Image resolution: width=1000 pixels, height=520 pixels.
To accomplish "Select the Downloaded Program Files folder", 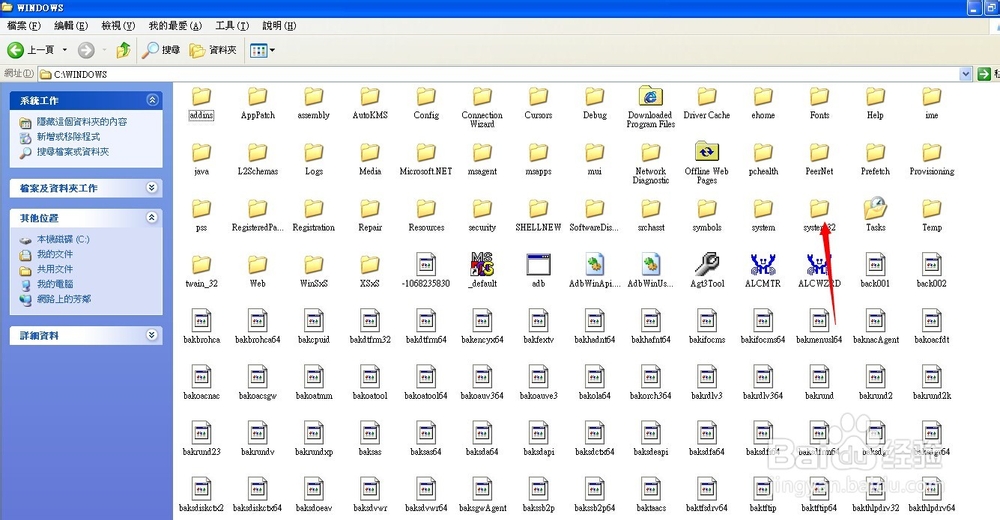I will point(651,107).
